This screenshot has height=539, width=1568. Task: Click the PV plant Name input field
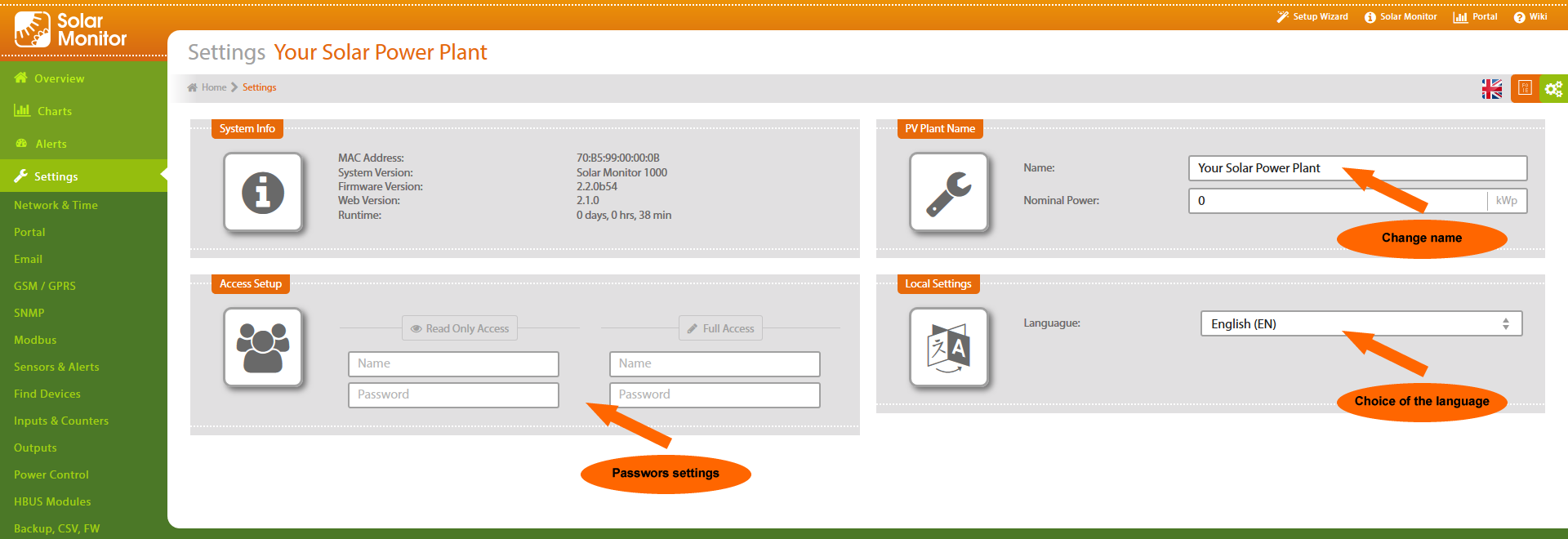[x=1356, y=168]
